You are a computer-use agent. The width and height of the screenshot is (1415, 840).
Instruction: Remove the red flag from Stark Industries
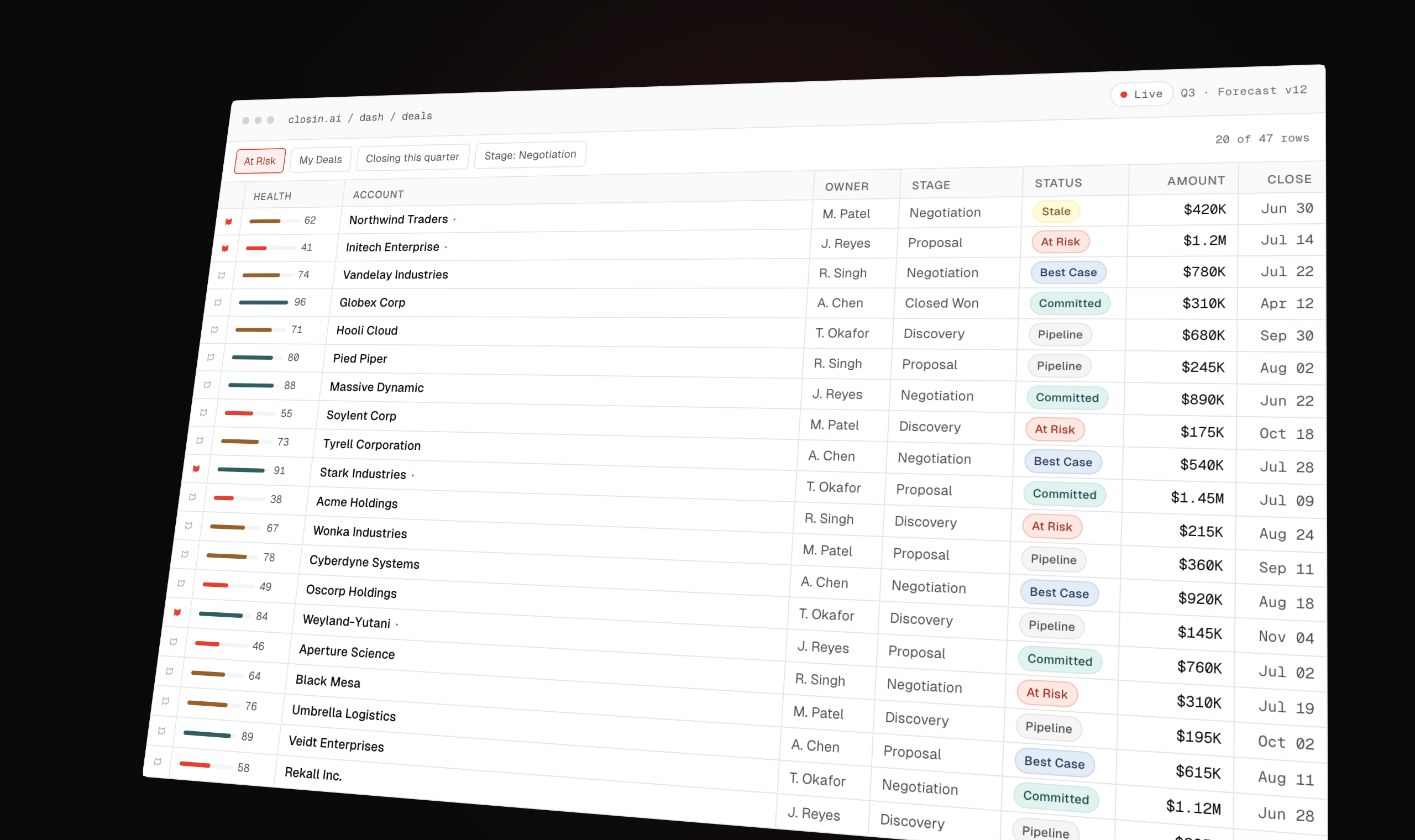pos(196,468)
